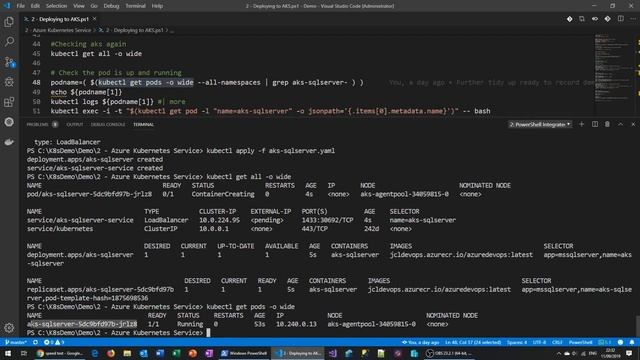640x360 pixels.
Task: Change the PowerShell language mode
Action: coord(580,342)
